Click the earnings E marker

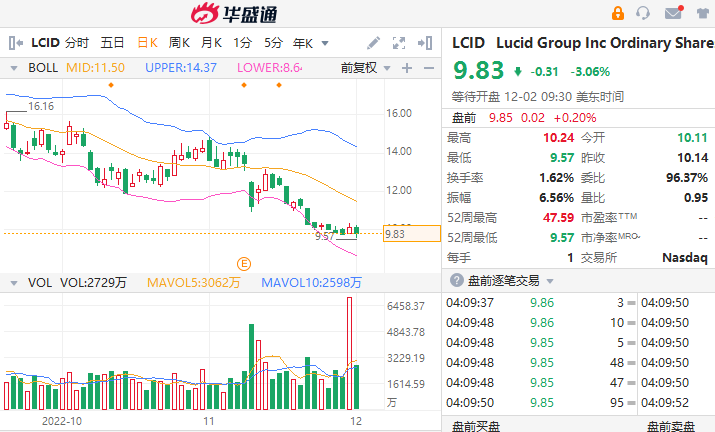[x=244, y=264]
